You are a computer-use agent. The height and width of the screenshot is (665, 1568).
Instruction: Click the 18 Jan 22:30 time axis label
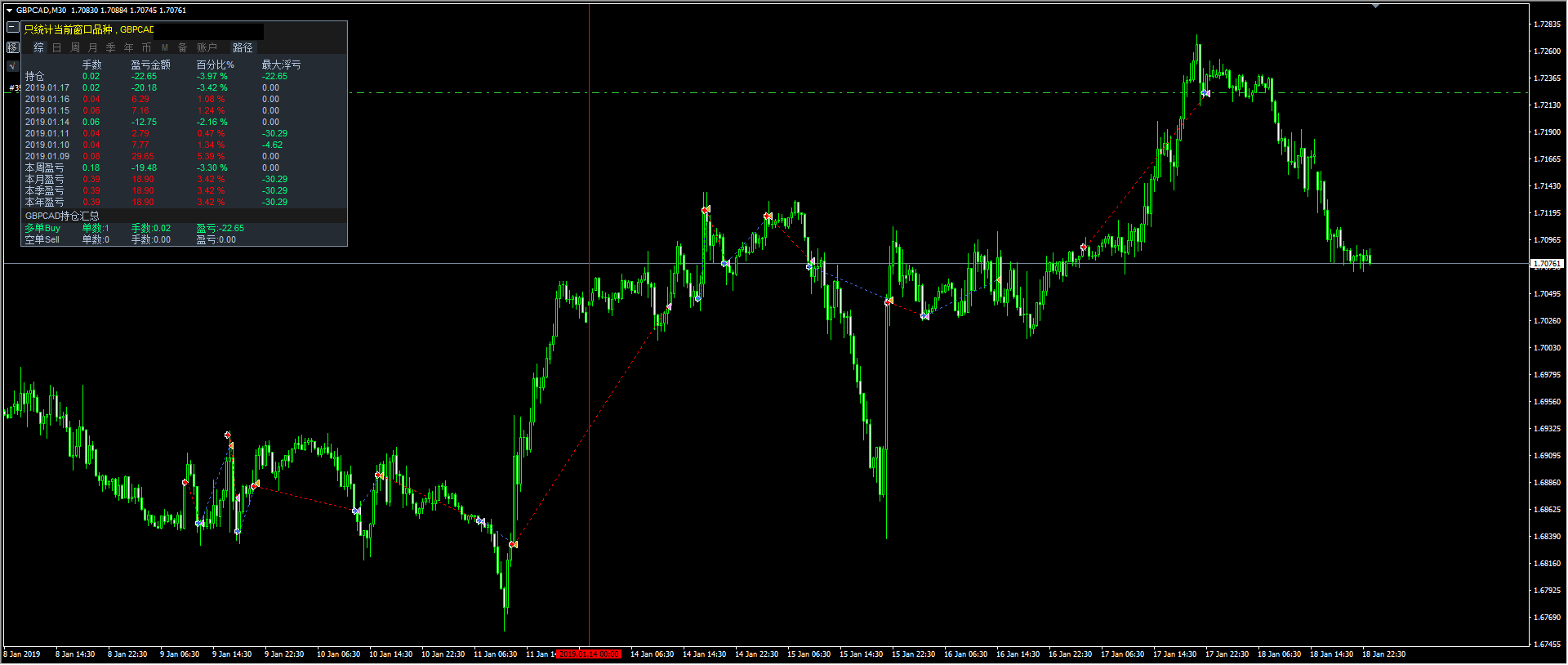(1383, 654)
